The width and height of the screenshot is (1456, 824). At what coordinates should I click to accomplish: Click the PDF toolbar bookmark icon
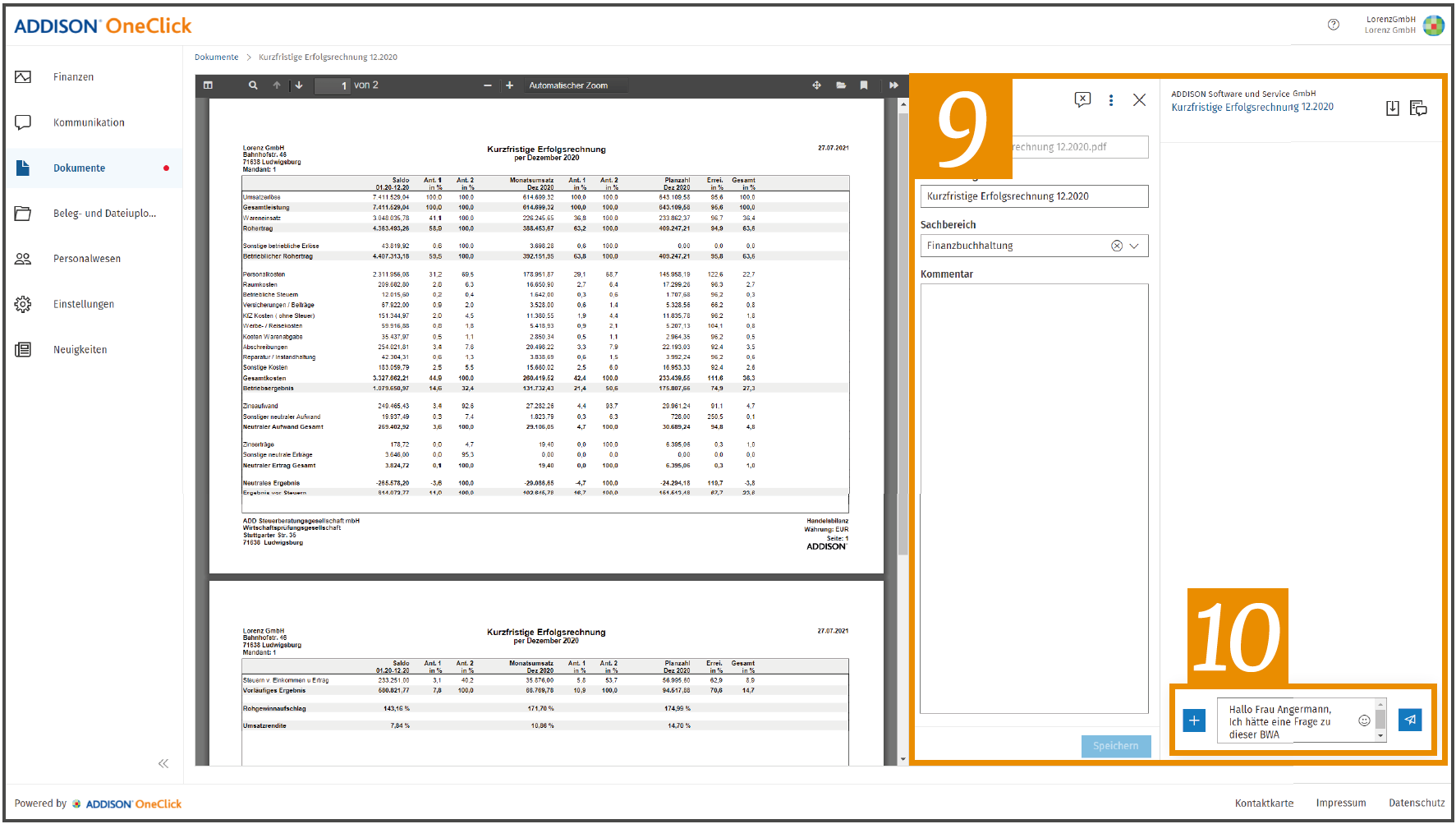tap(864, 85)
